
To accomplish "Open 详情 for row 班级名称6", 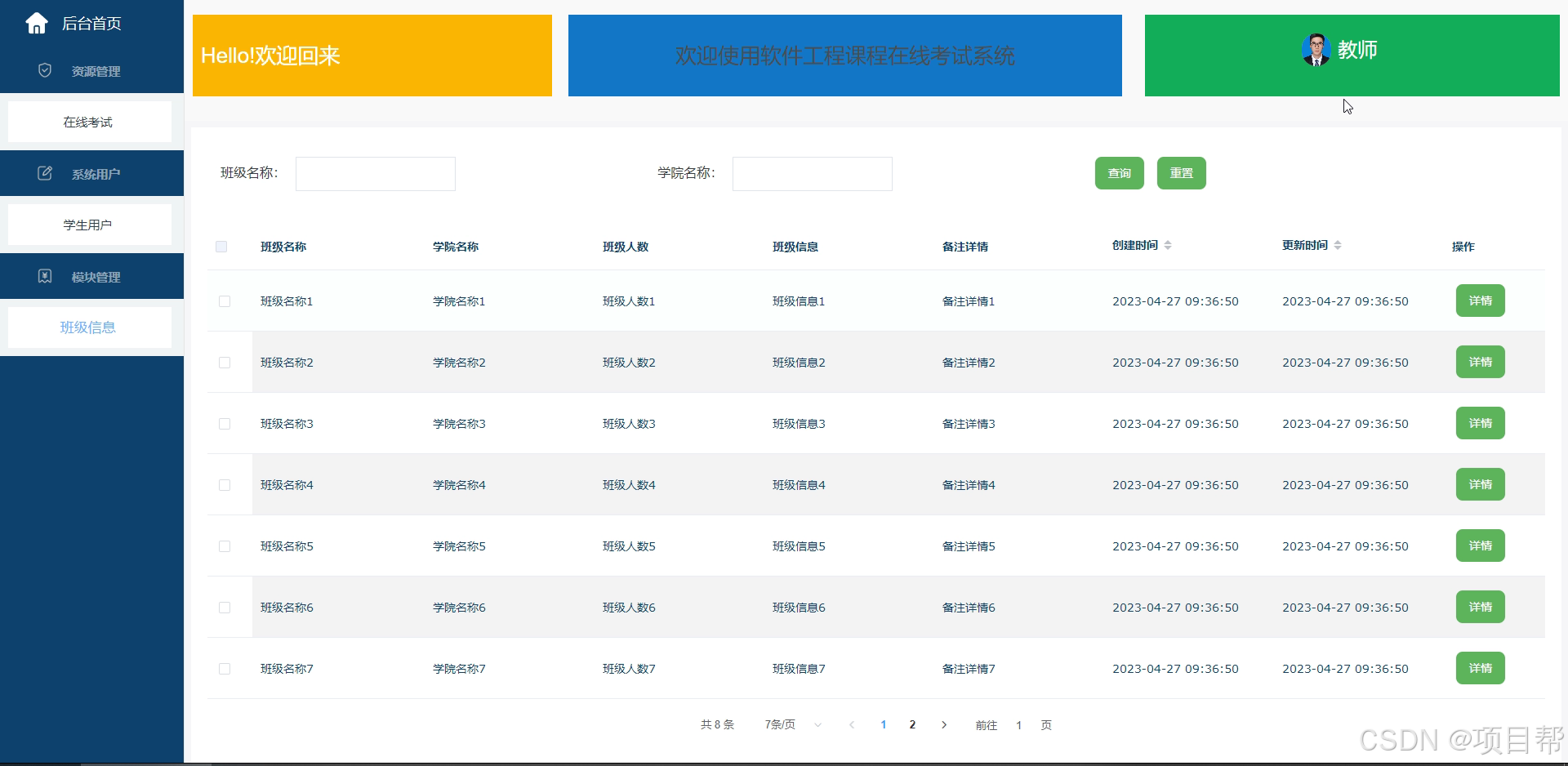I will pos(1481,607).
